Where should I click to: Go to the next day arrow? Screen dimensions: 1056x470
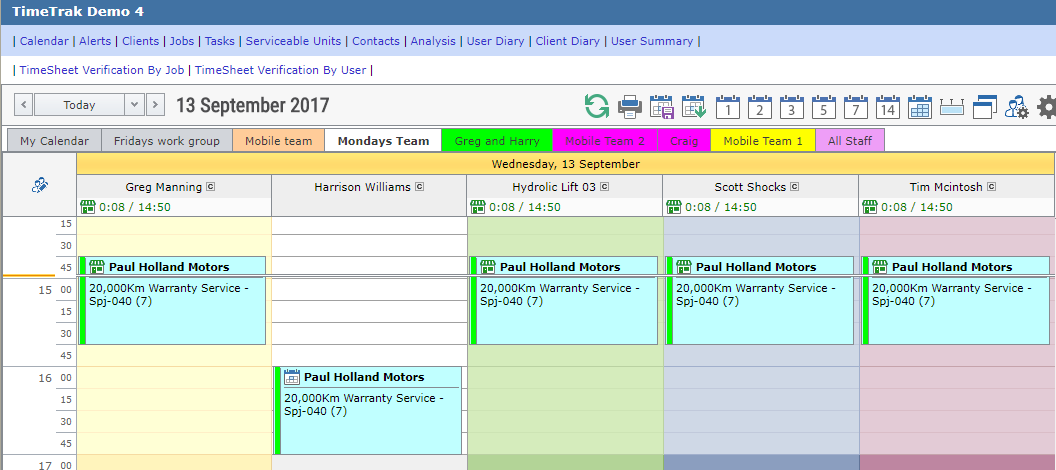156,105
